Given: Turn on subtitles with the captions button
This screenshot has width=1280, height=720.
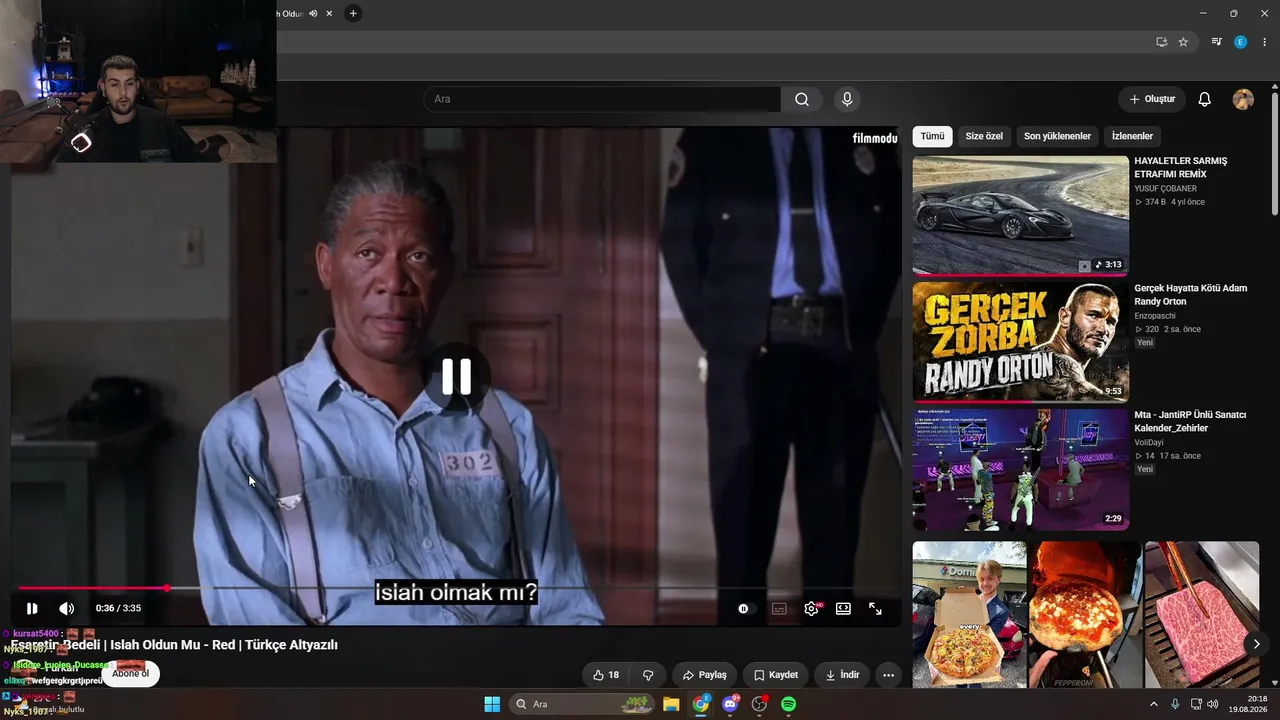Looking at the screenshot, I should tap(779, 608).
